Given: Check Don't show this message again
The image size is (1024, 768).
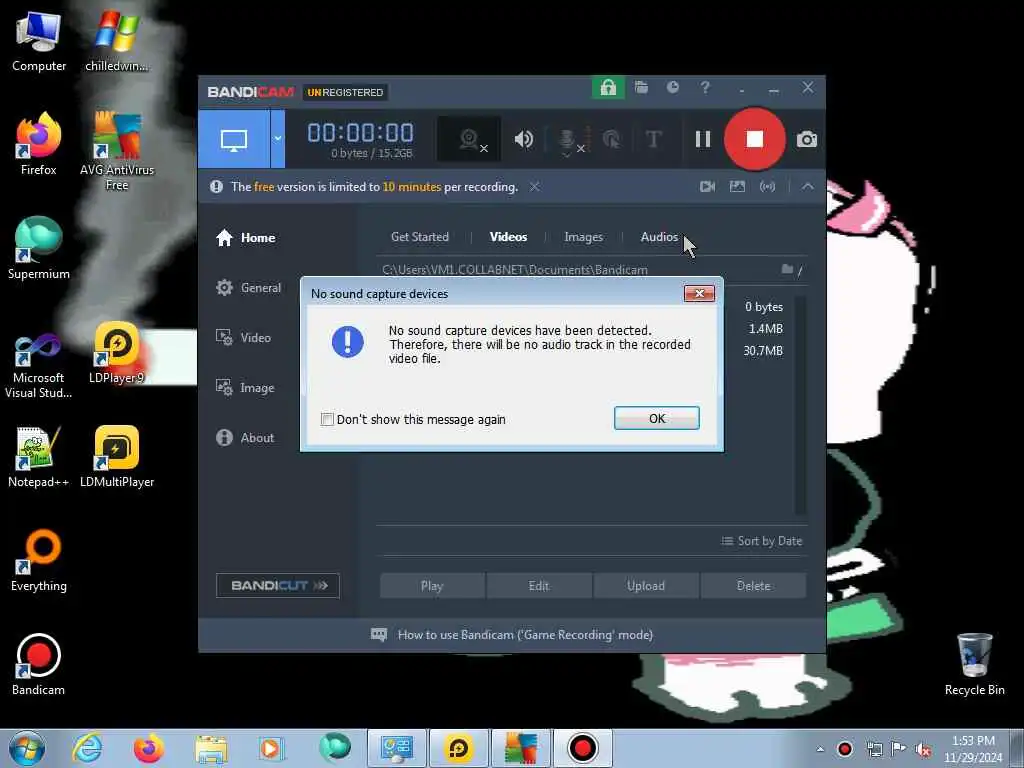Looking at the screenshot, I should [x=327, y=419].
